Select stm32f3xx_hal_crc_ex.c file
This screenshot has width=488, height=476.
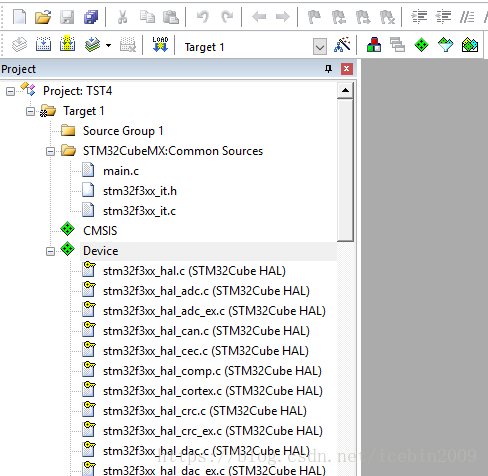[x=213, y=431]
